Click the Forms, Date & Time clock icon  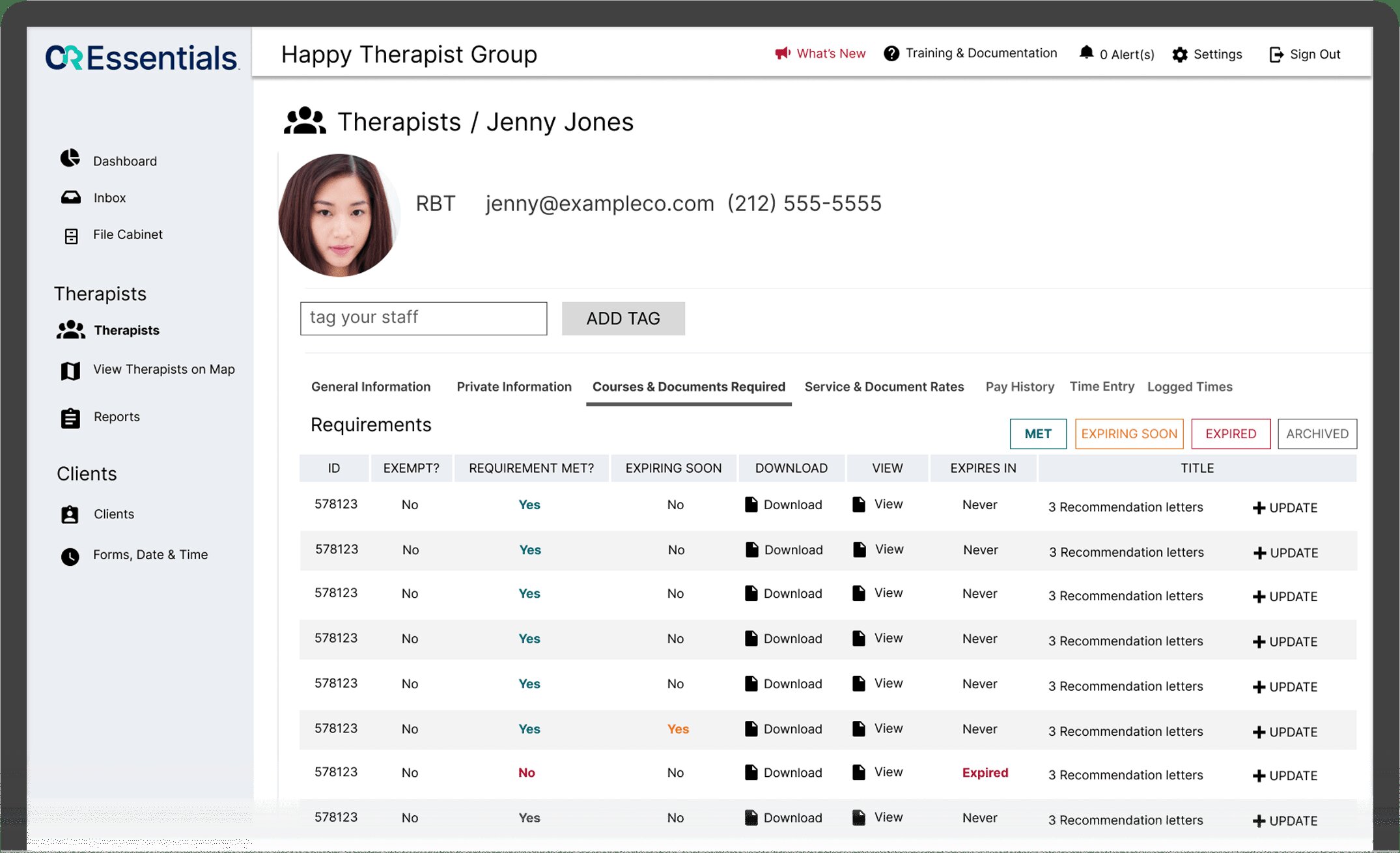click(x=70, y=556)
